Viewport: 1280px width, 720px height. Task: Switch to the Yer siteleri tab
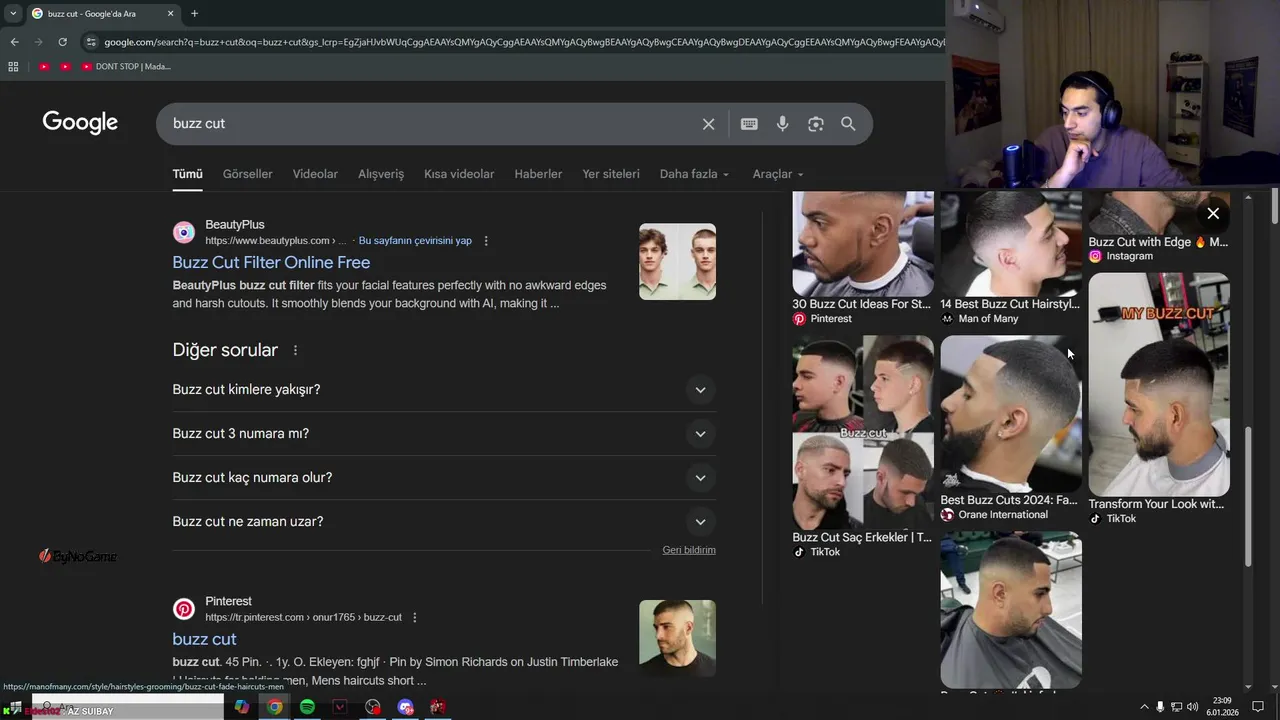[611, 174]
